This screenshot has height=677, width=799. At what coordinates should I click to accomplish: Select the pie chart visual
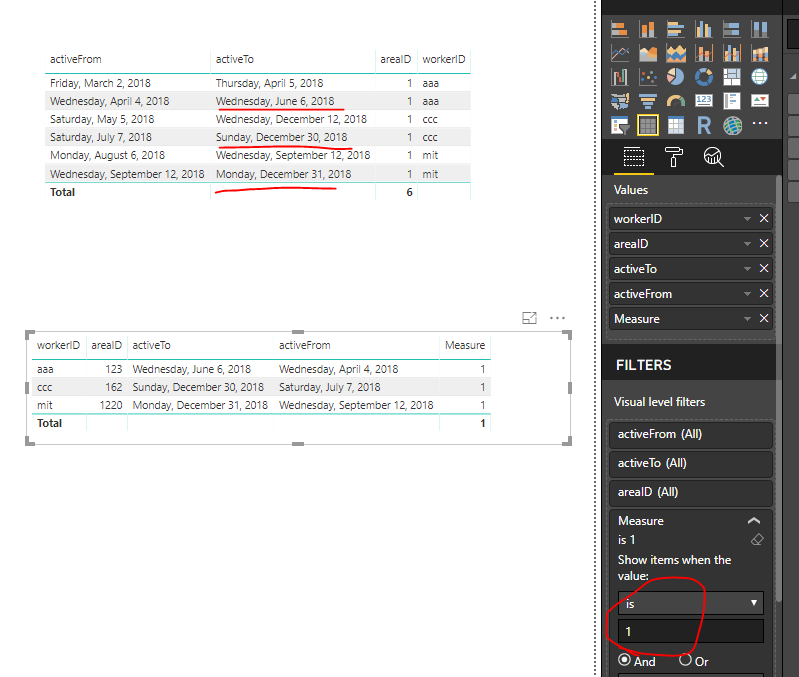[x=676, y=77]
